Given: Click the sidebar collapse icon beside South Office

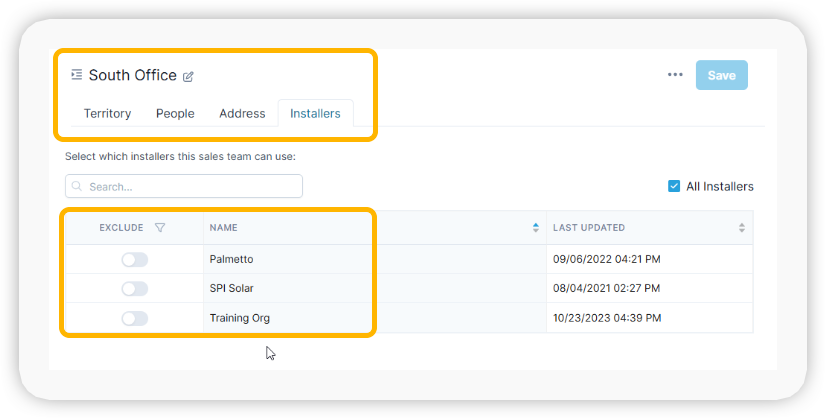Looking at the screenshot, I should point(77,75).
